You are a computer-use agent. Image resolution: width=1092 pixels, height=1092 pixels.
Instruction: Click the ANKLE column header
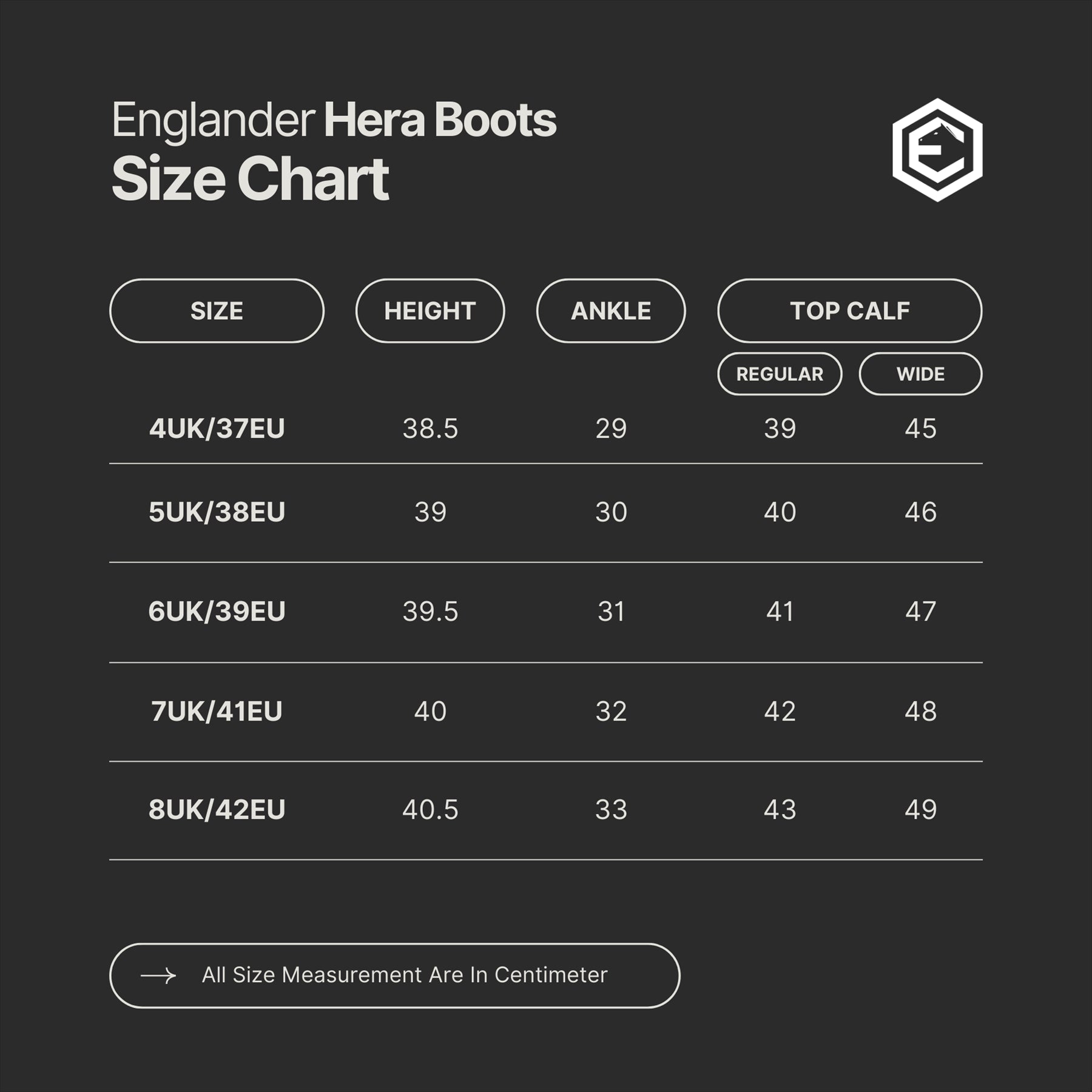pos(611,311)
